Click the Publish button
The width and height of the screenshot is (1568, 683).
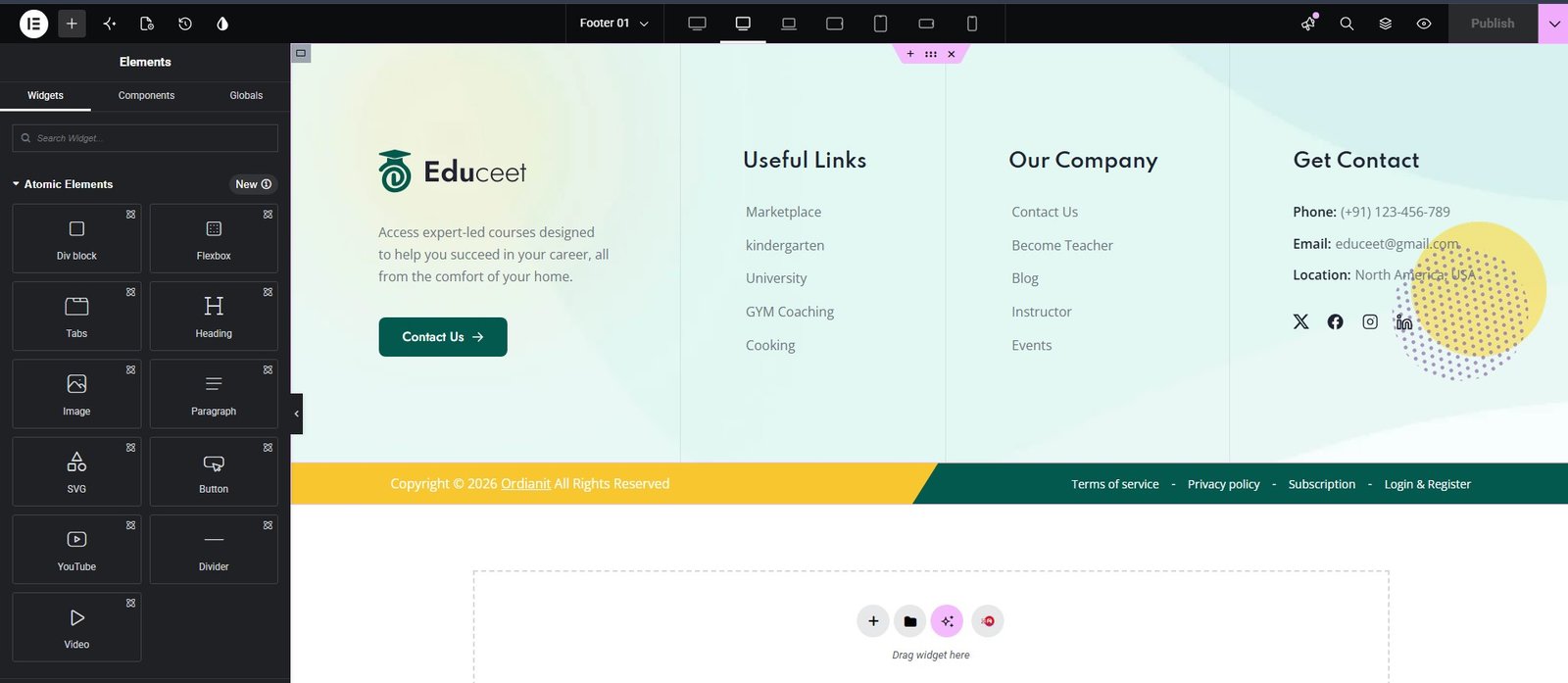coord(1493,24)
